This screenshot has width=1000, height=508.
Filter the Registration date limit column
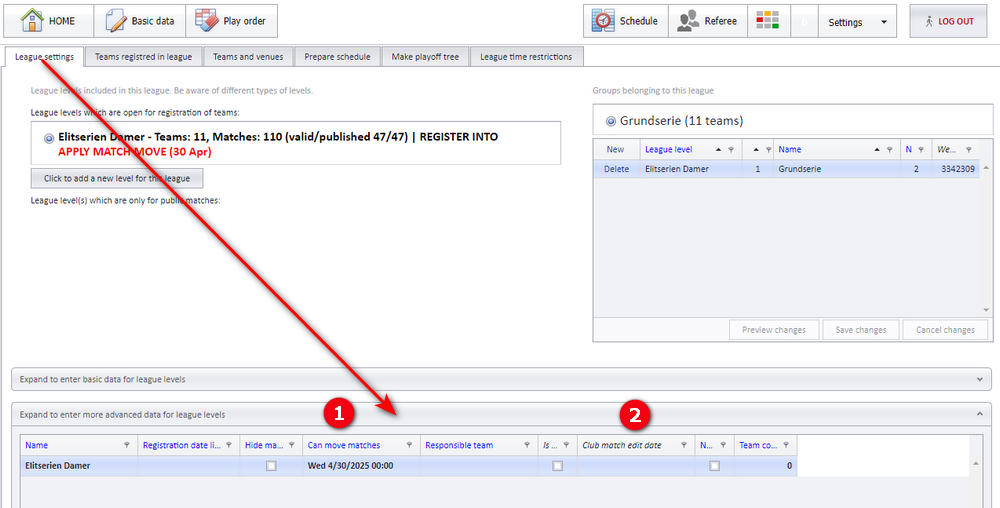tap(228, 446)
